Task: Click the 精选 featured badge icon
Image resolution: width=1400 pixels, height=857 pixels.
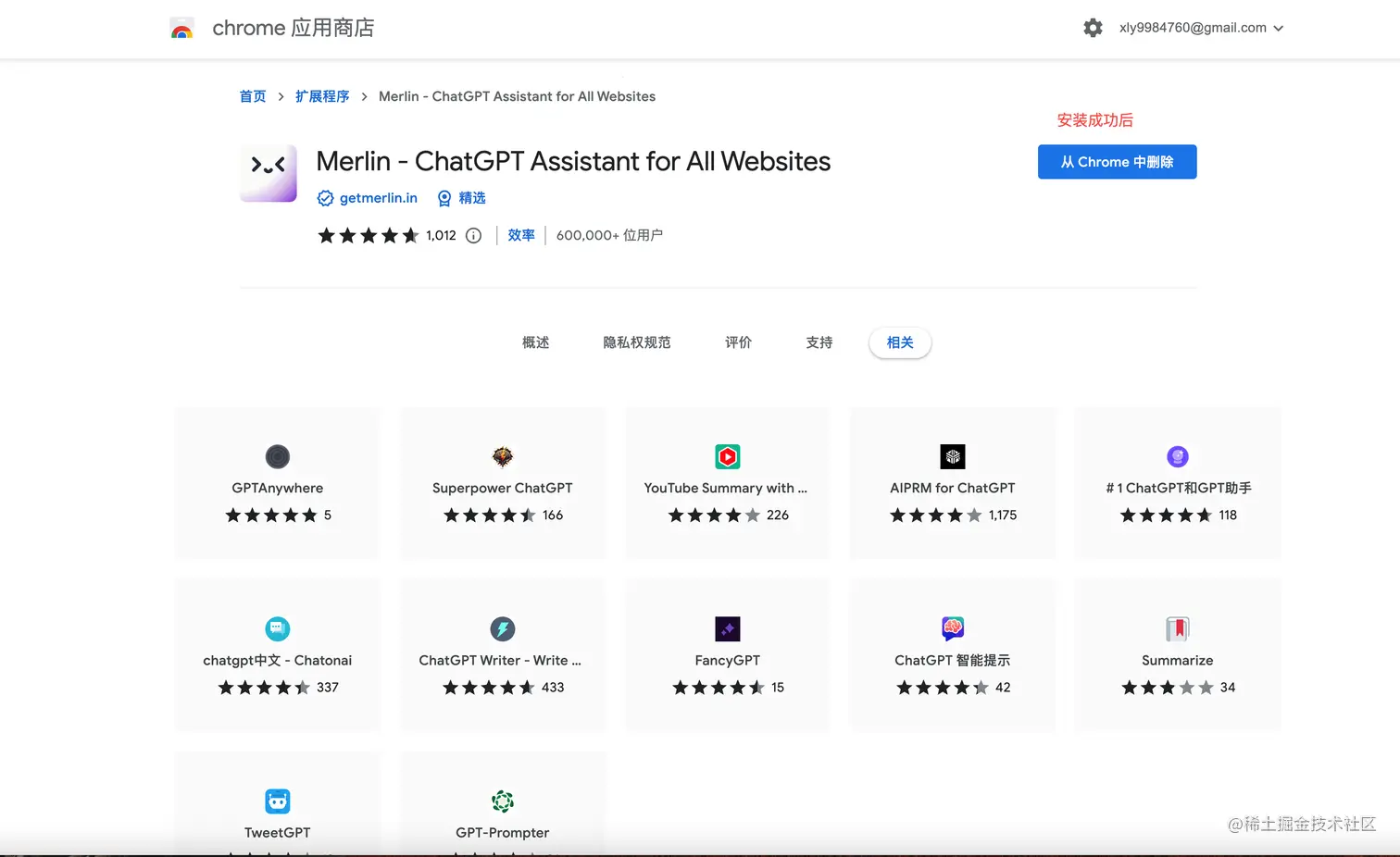Action: coord(444,198)
